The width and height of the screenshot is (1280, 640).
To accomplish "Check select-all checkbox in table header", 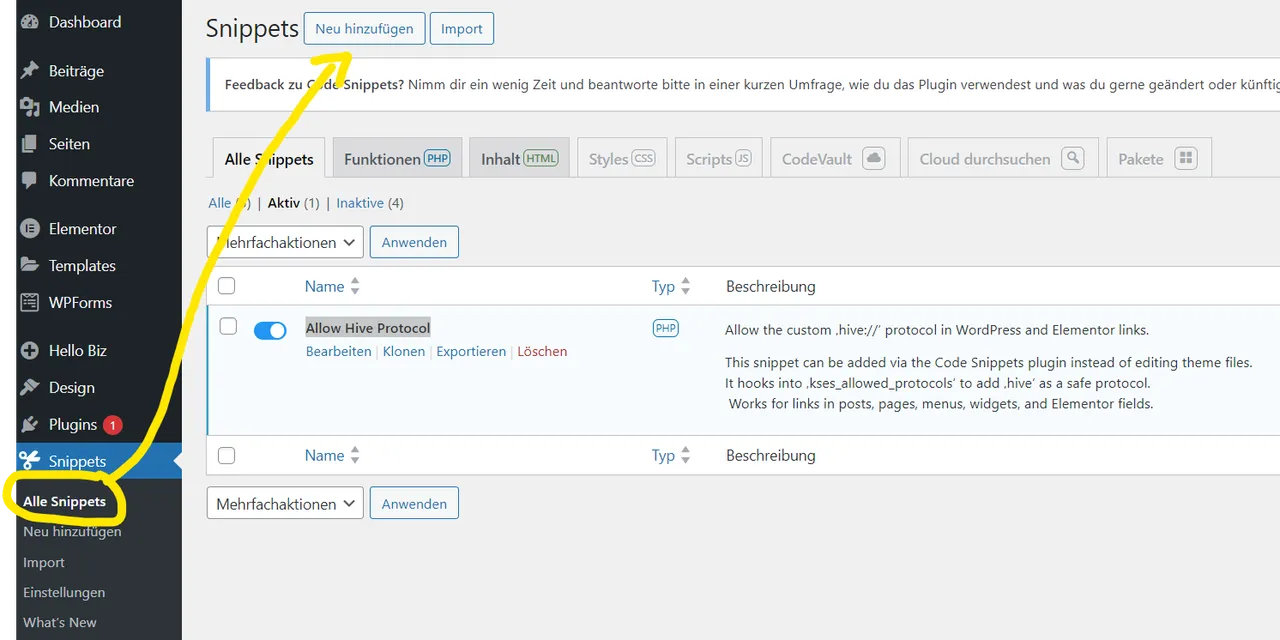I will 227,286.
